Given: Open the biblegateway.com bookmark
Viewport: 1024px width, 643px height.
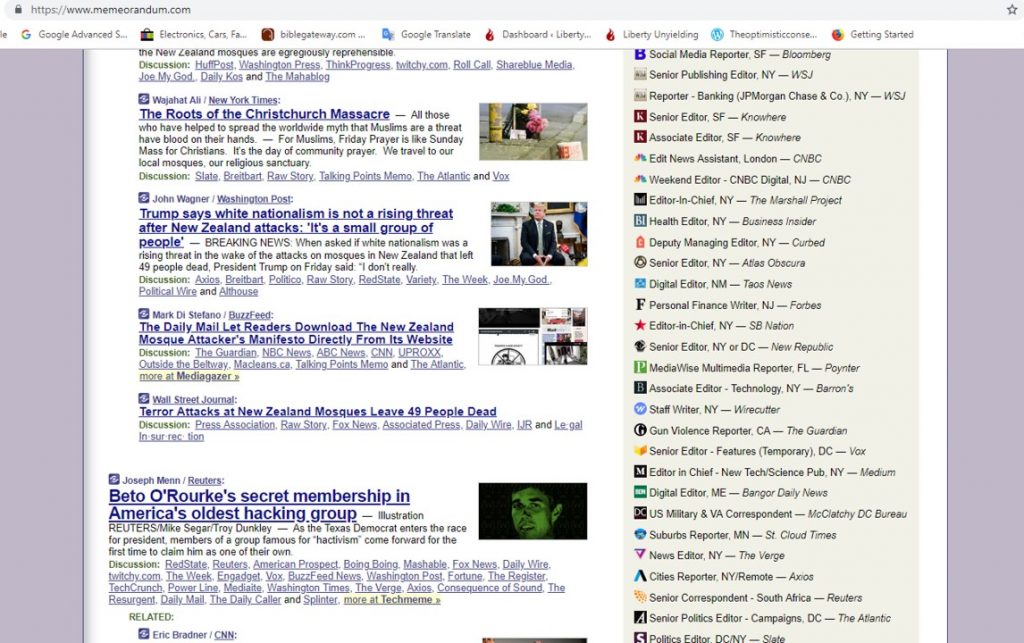Looking at the screenshot, I should tap(313, 35).
